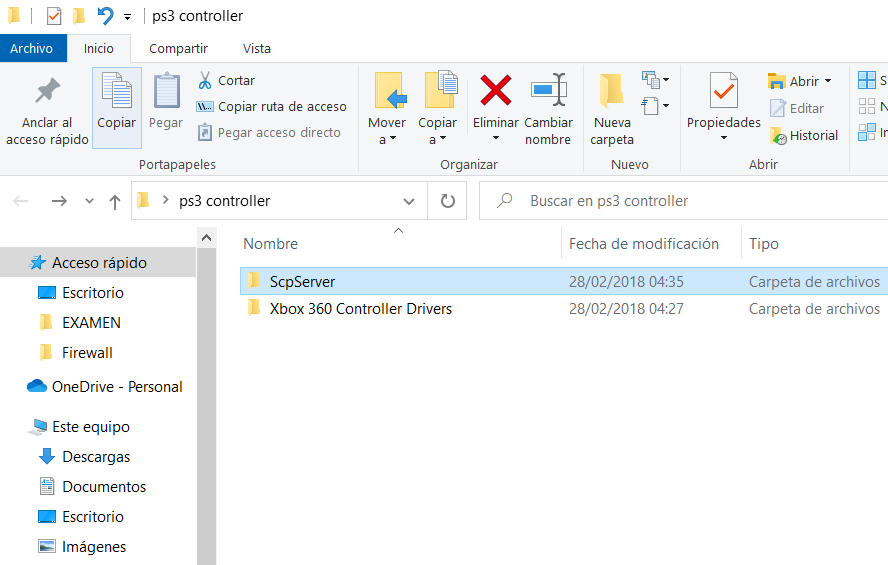Click the address bar folder icon
Image resolution: width=888 pixels, height=565 pixels.
click(143, 200)
